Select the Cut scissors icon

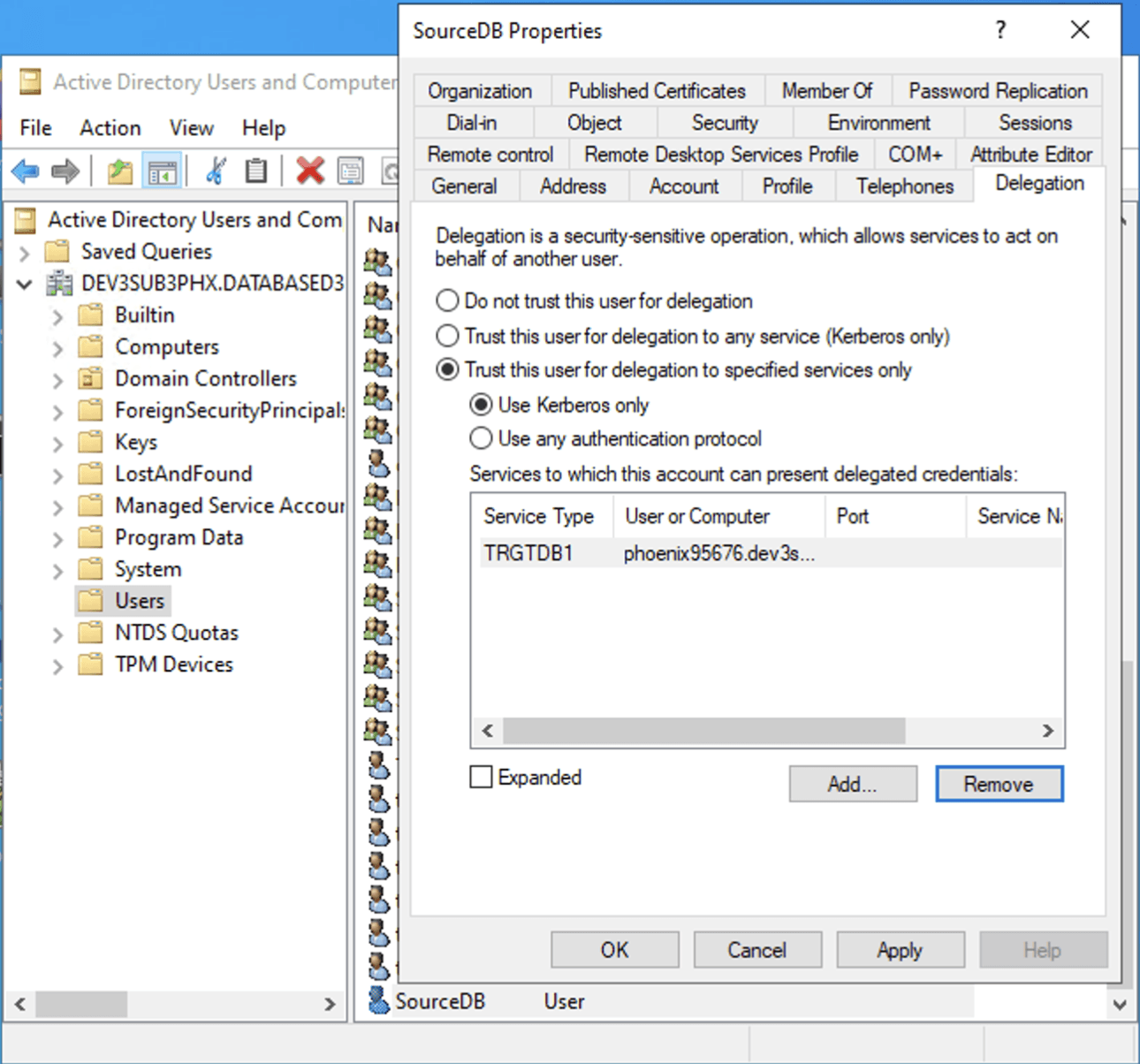click(x=215, y=171)
